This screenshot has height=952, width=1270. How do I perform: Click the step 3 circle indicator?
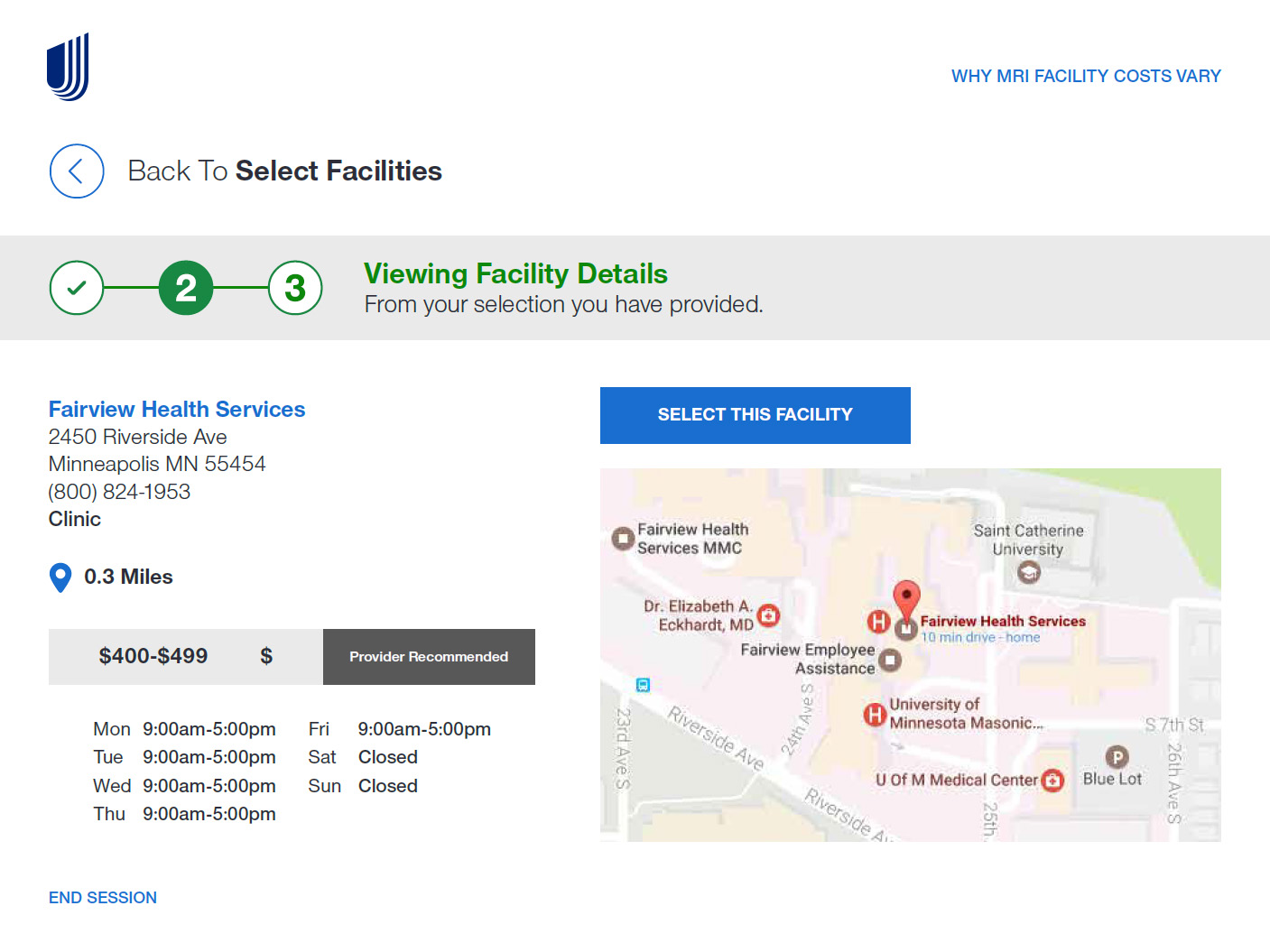pyautogui.click(x=295, y=288)
